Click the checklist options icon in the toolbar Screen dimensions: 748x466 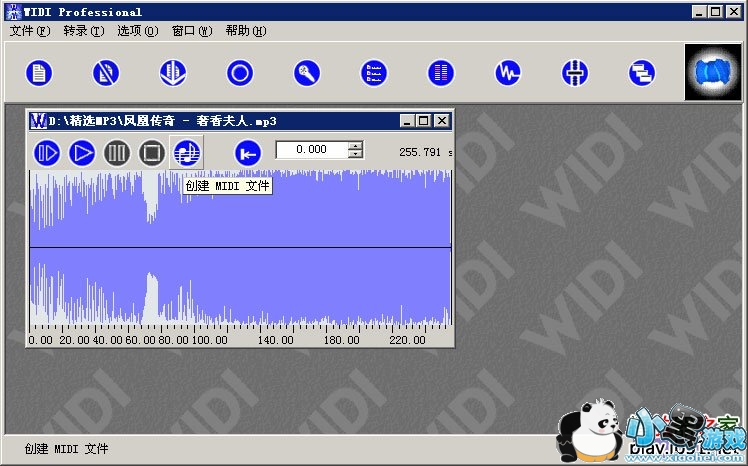click(x=374, y=73)
